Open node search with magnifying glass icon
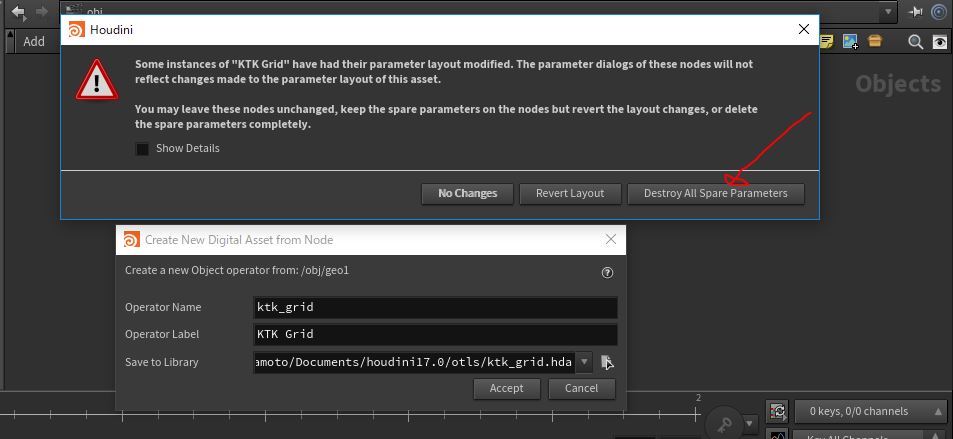 [915, 41]
